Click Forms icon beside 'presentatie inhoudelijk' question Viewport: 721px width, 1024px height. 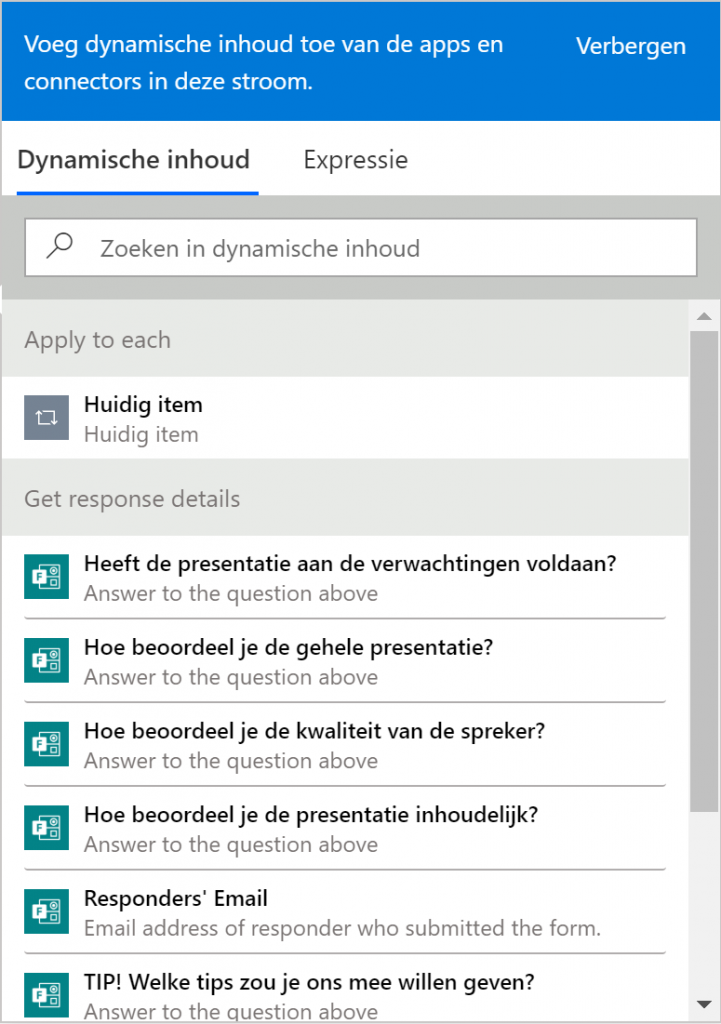tap(46, 827)
